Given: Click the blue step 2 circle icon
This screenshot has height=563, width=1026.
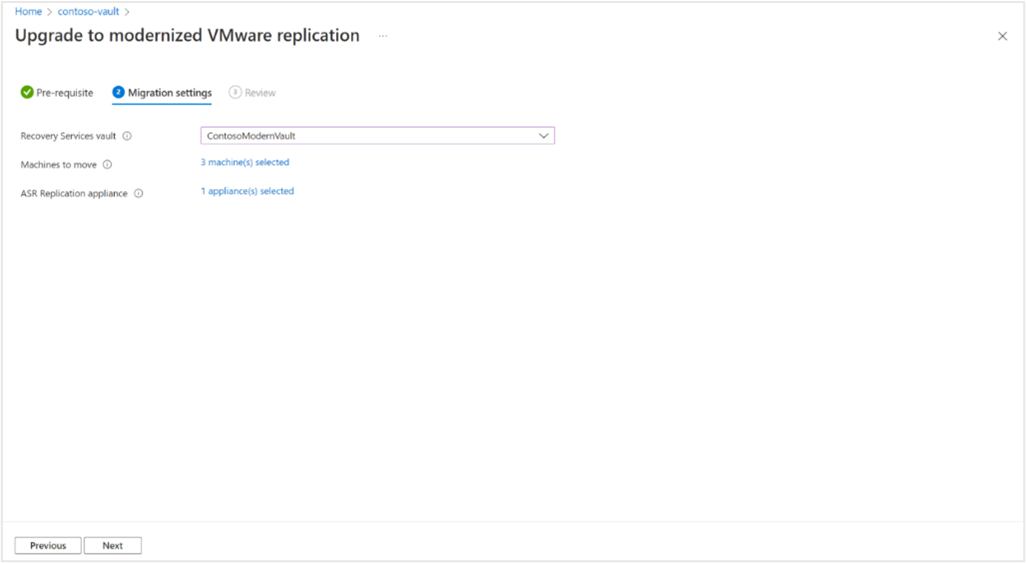Looking at the screenshot, I should point(118,92).
